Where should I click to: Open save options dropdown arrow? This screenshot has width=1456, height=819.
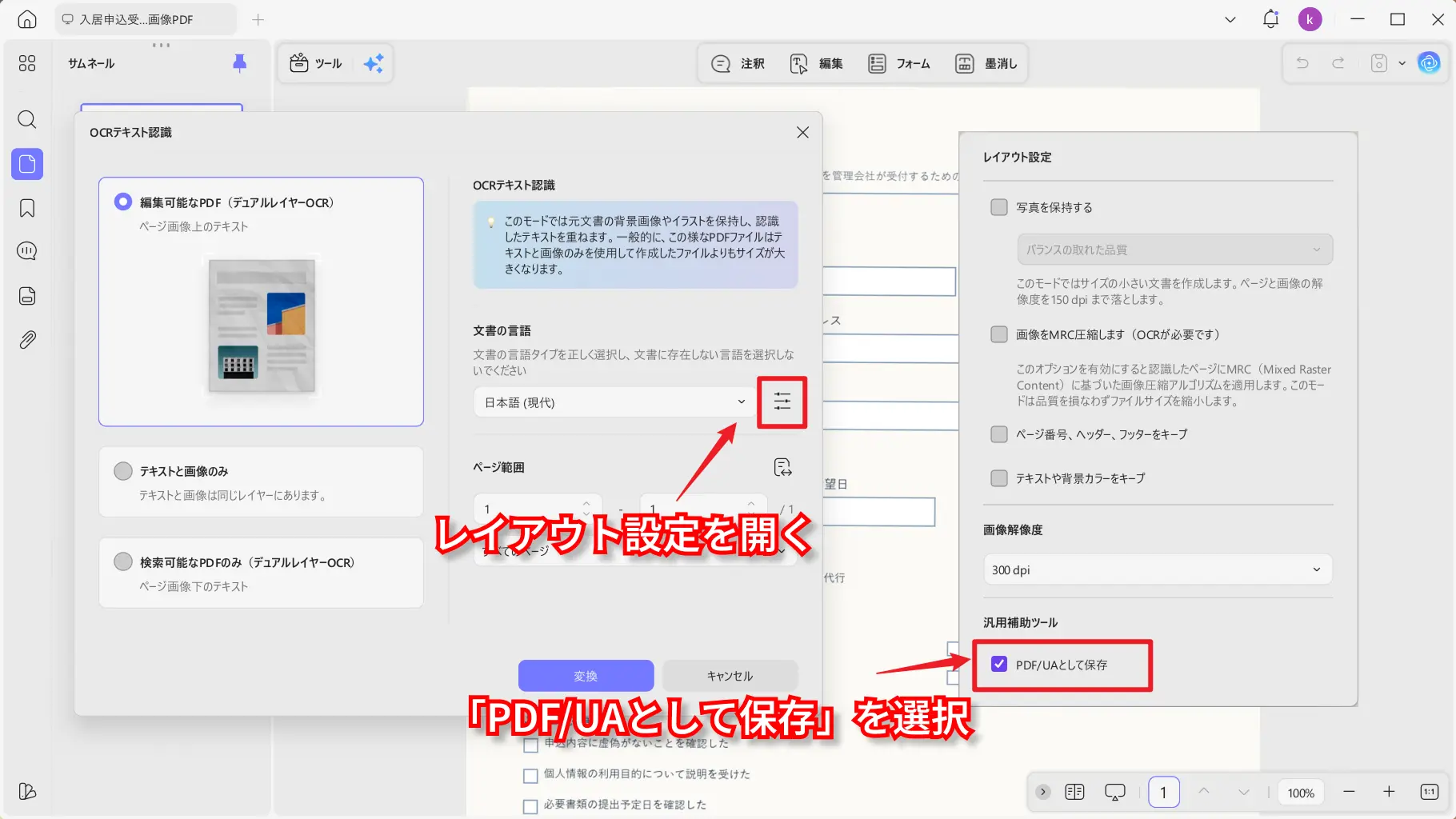point(1402,63)
